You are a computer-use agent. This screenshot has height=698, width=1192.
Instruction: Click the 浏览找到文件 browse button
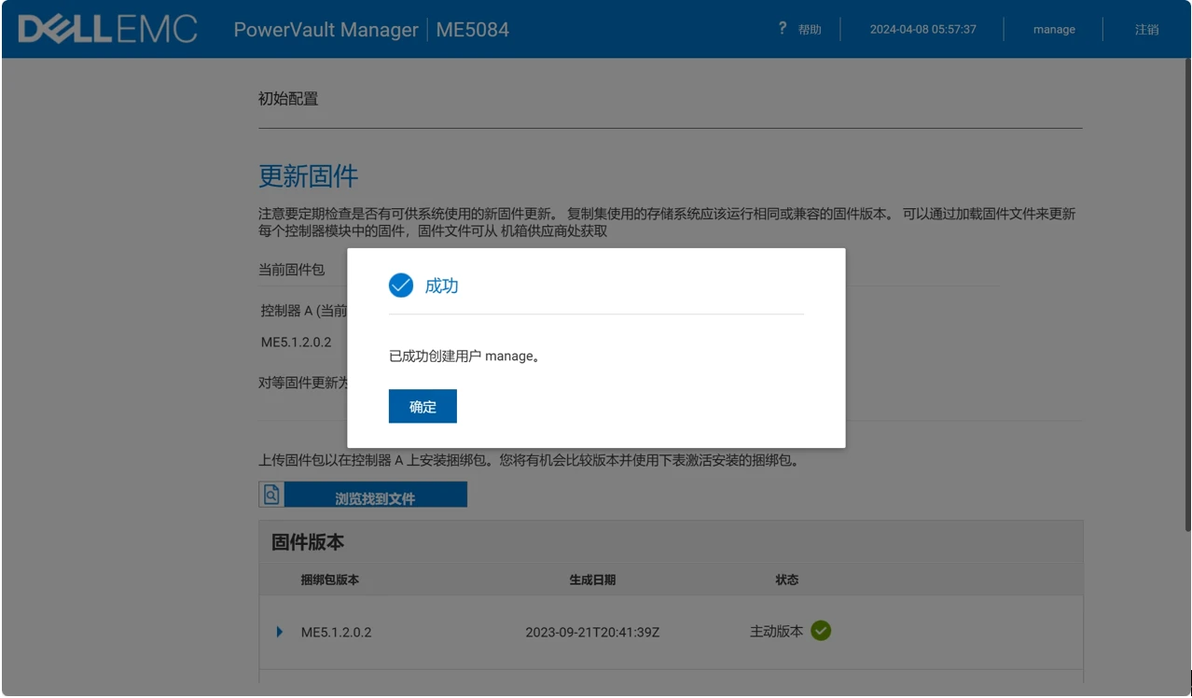pos(376,495)
